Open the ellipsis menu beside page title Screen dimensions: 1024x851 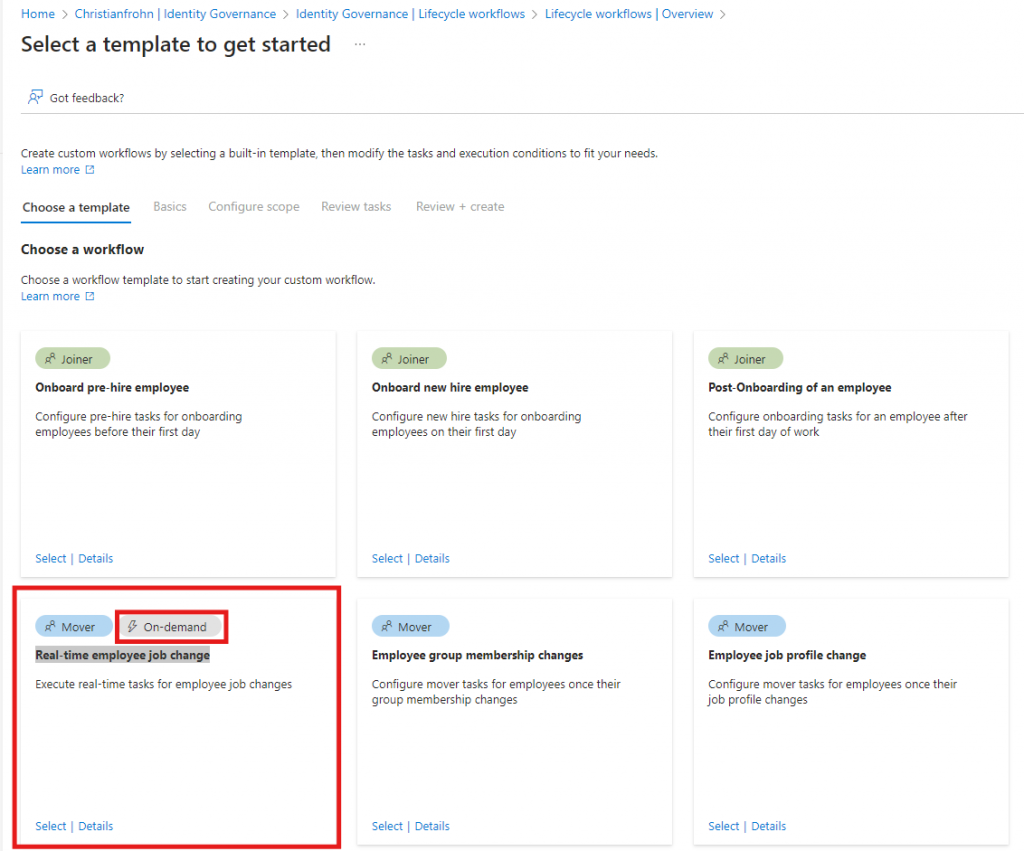[360, 45]
